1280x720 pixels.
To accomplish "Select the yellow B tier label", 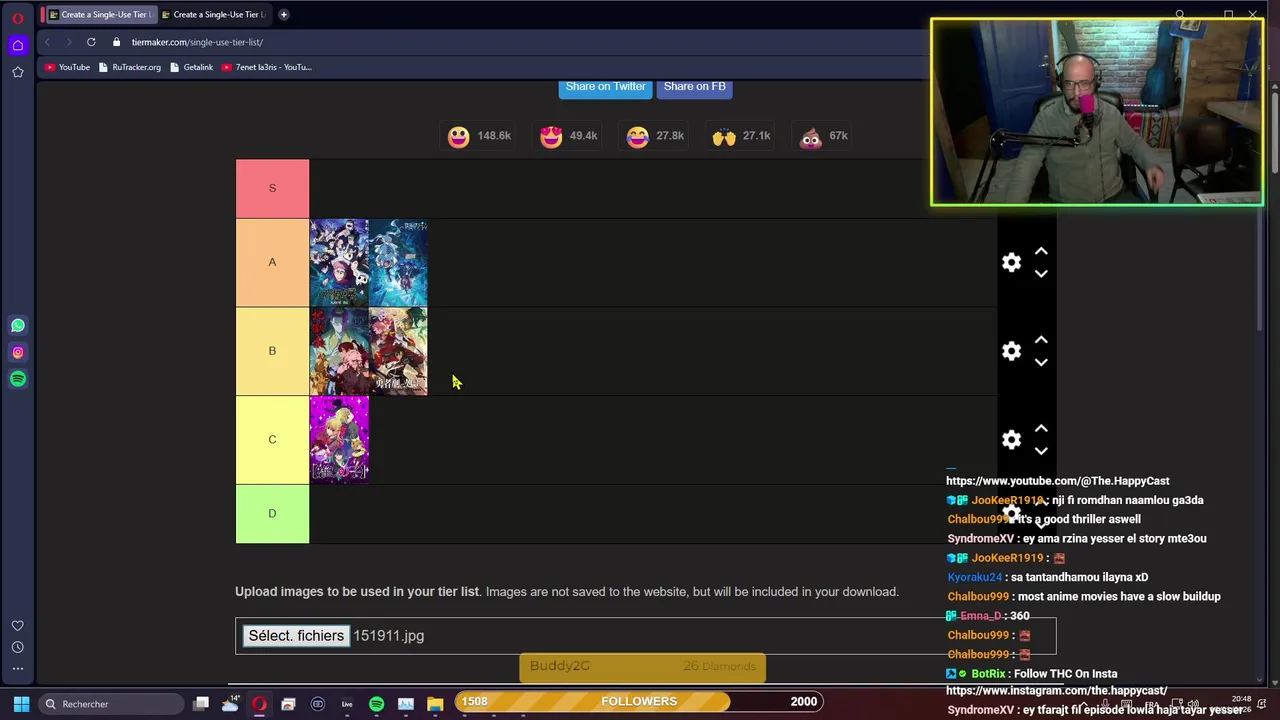I will coord(272,351).
